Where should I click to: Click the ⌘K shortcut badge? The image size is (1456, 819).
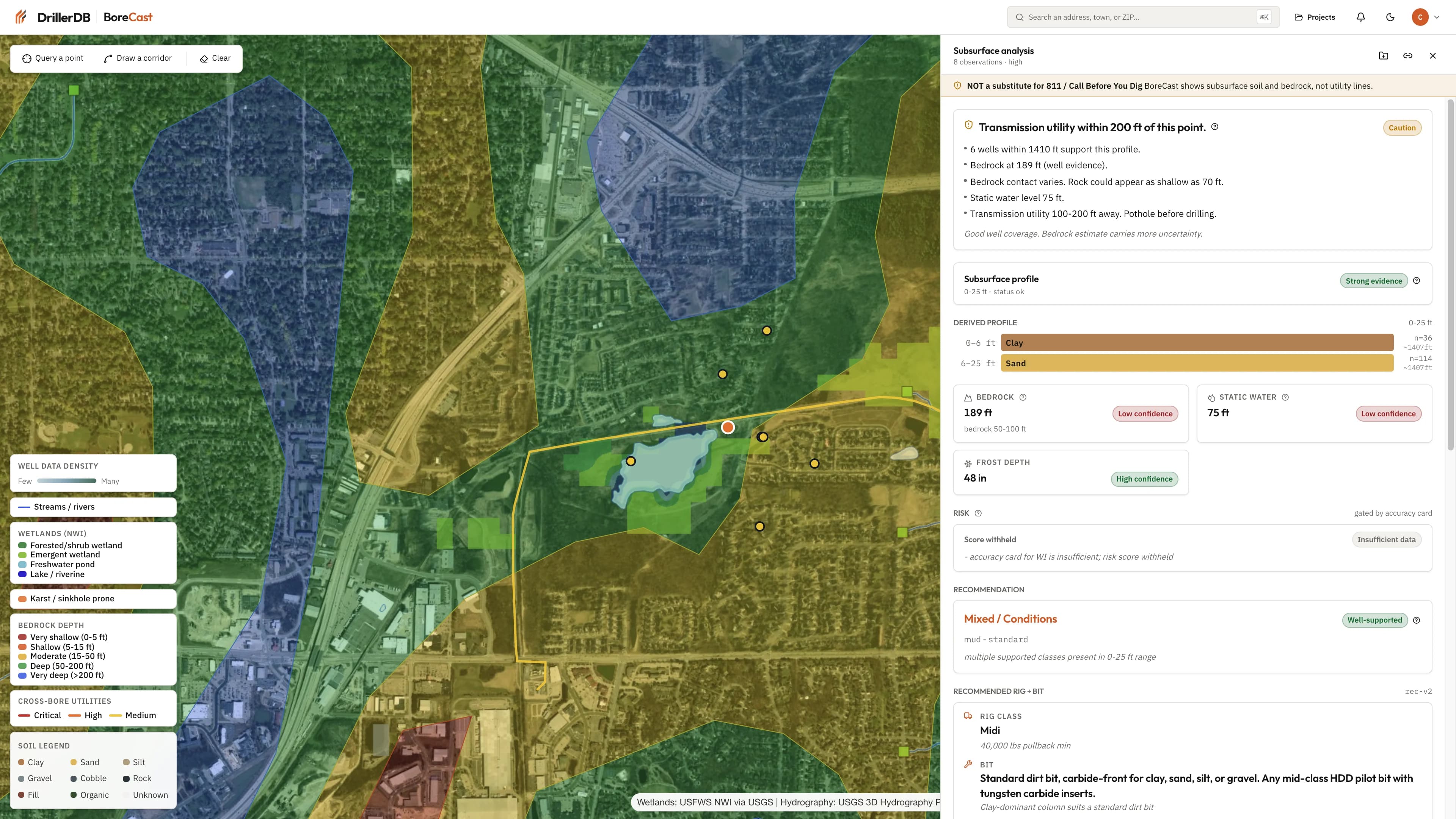1263,17
